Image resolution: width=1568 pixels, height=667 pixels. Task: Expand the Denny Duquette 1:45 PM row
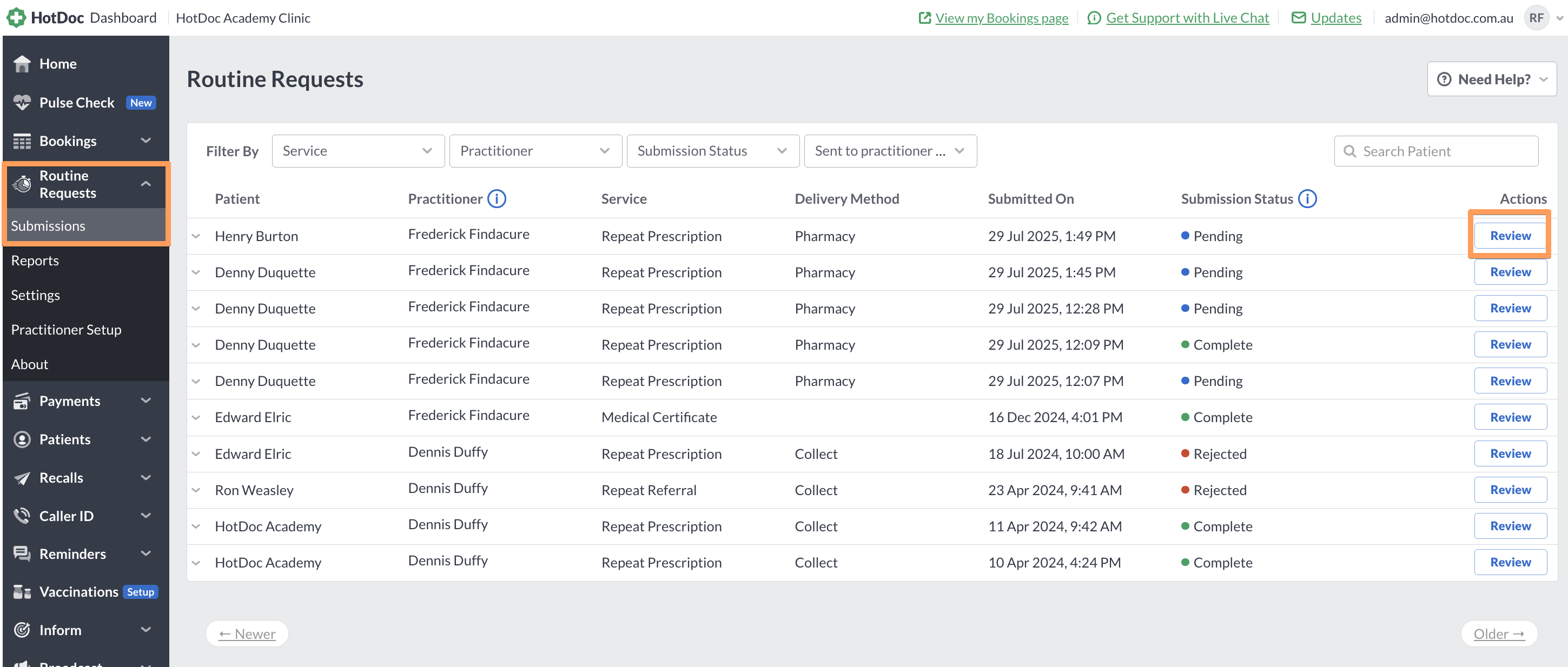196,272
